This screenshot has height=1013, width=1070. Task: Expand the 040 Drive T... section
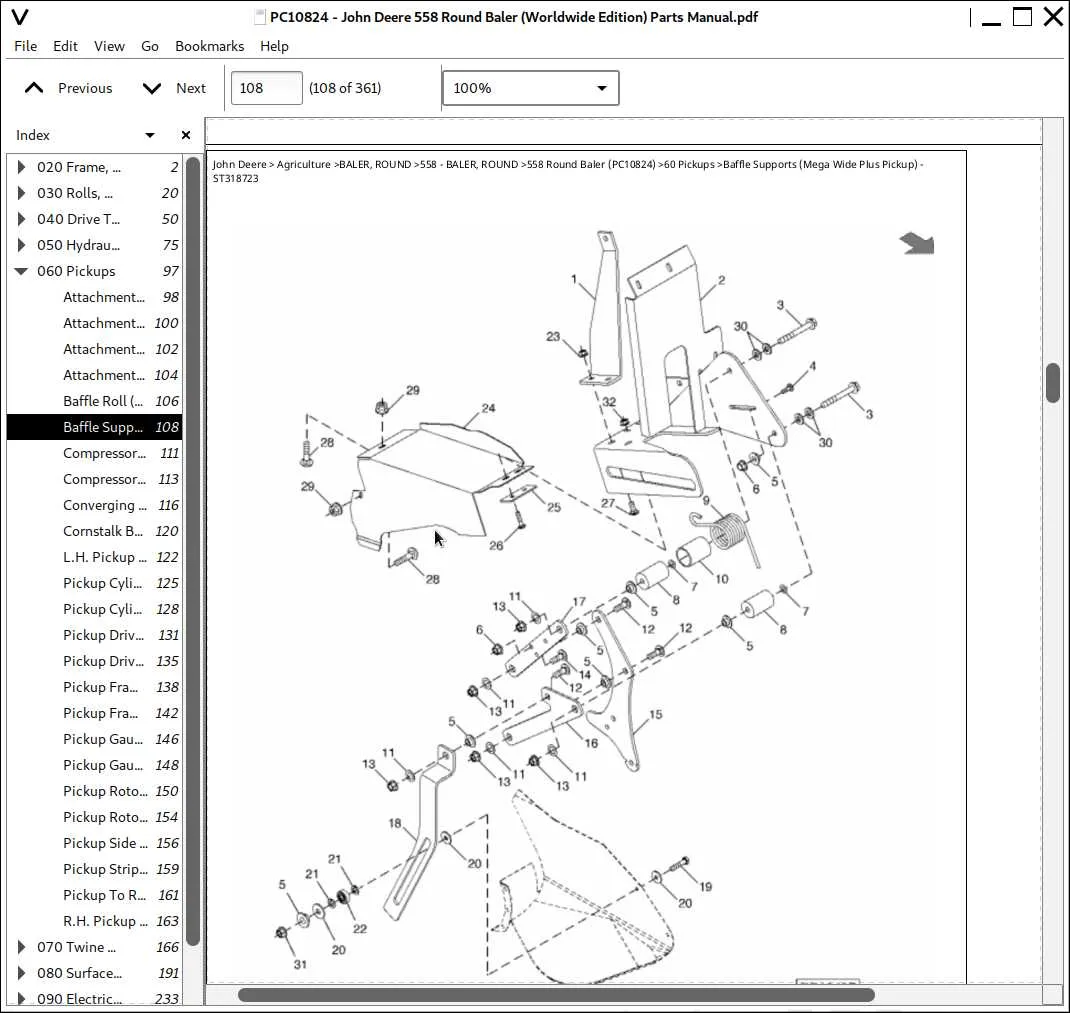tap(21, 219)
